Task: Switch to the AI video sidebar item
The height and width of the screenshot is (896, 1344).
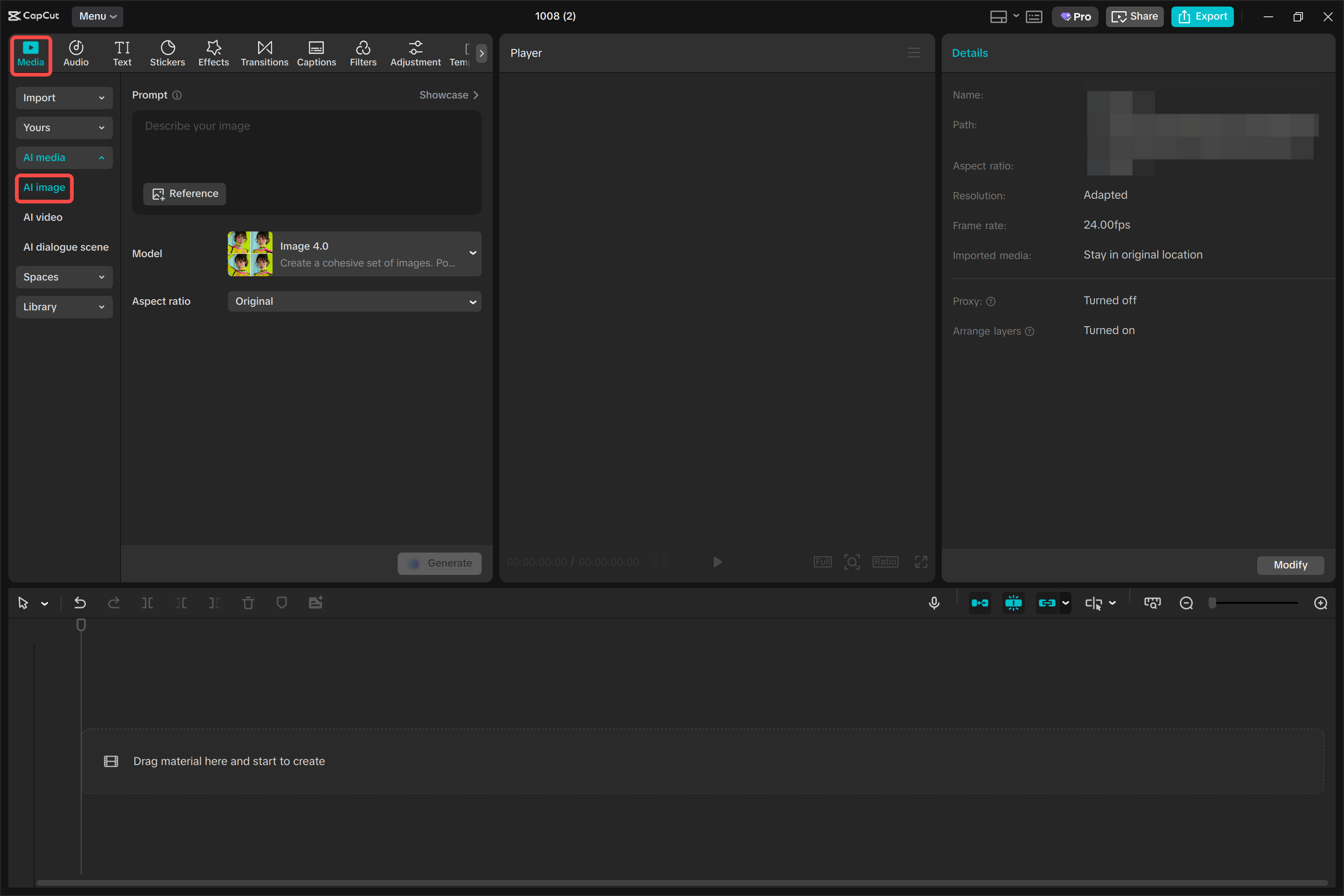Action: click(x=42, y=217)
